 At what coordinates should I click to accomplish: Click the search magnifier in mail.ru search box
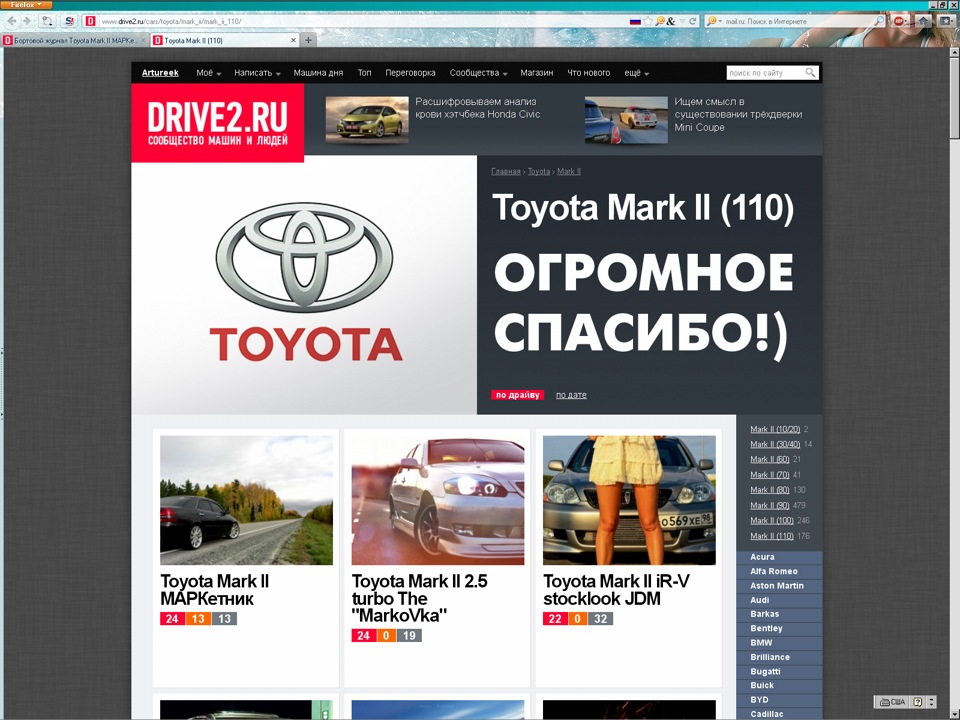coord(879,21)
